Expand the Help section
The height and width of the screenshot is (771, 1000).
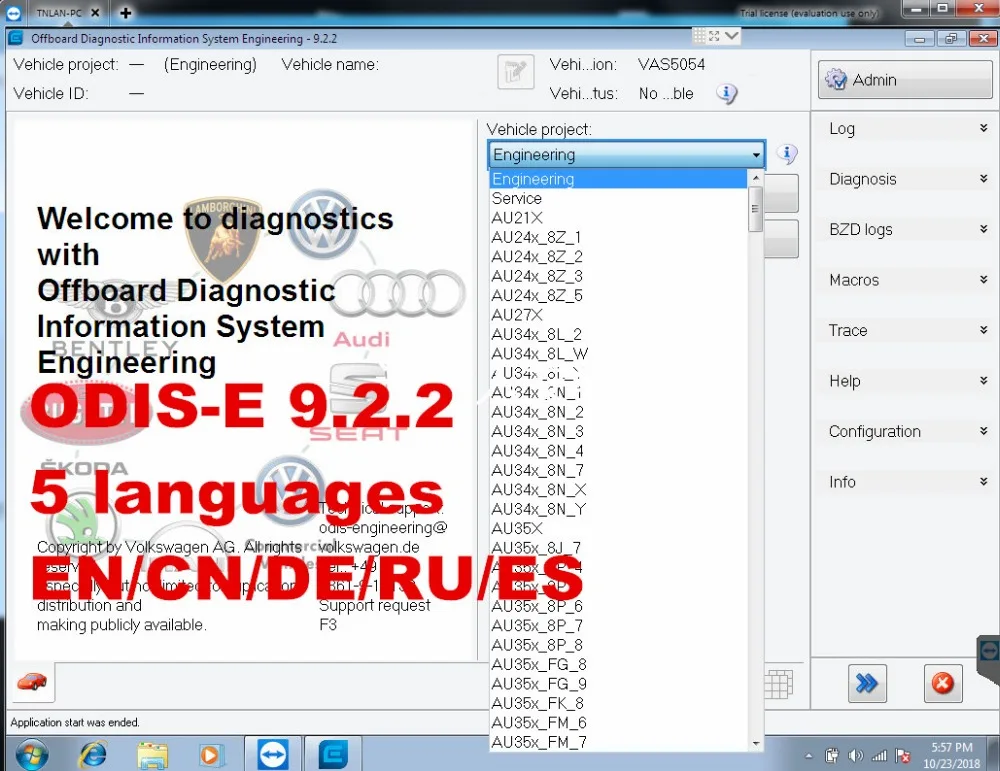[905, 381]
